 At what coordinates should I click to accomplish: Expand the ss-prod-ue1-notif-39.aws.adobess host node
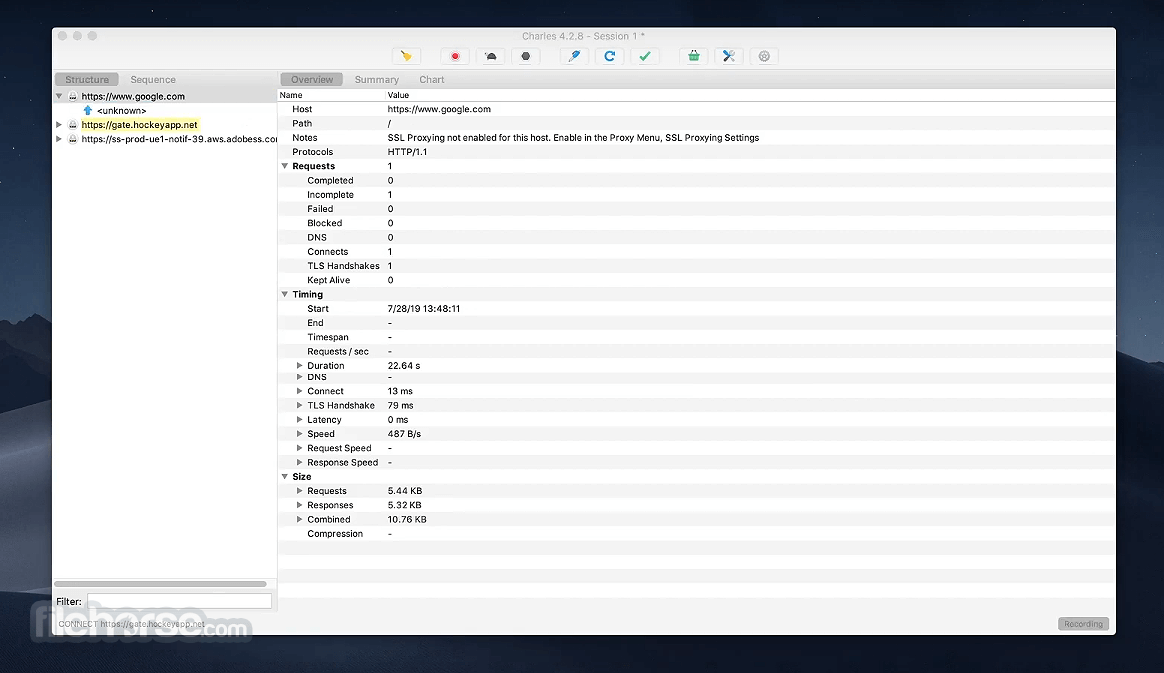59,139
